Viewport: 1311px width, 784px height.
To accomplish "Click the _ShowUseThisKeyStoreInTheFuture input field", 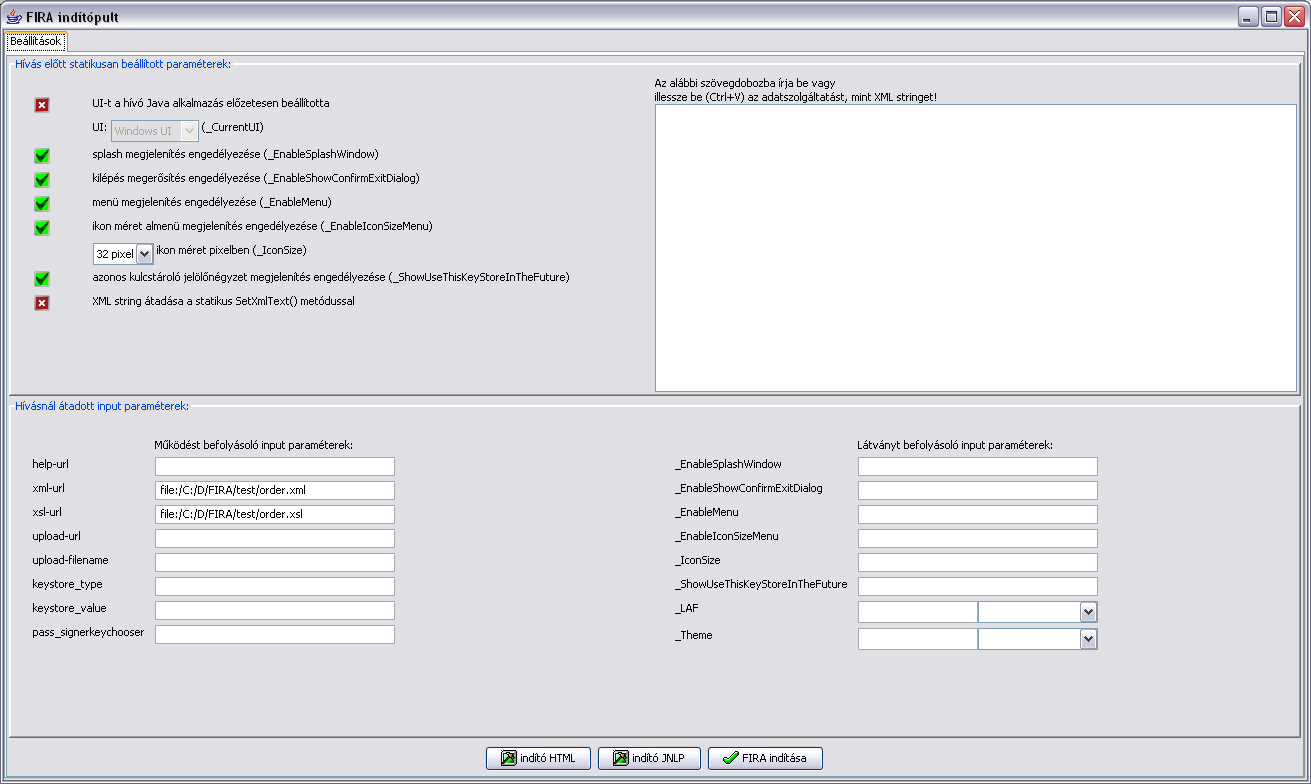I will [978, 586].
